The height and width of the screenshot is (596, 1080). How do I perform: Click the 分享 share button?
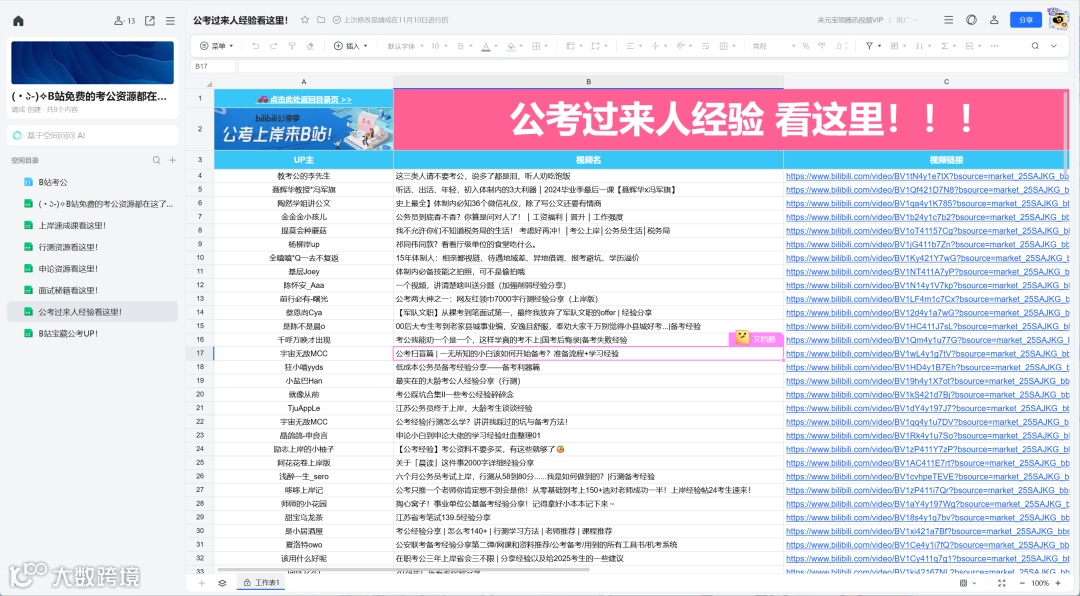1026,20
